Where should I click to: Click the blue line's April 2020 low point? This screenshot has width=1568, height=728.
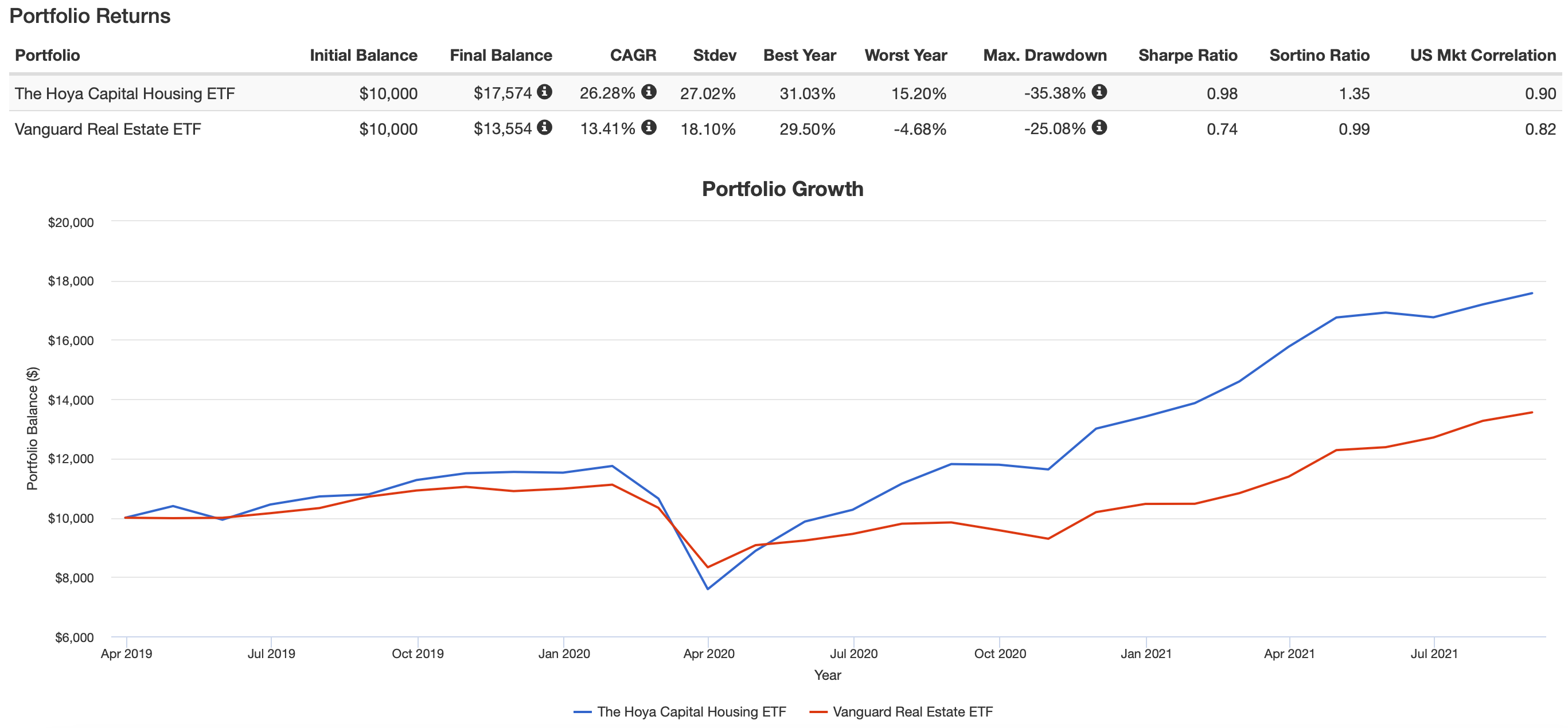[x=707, y=589]
